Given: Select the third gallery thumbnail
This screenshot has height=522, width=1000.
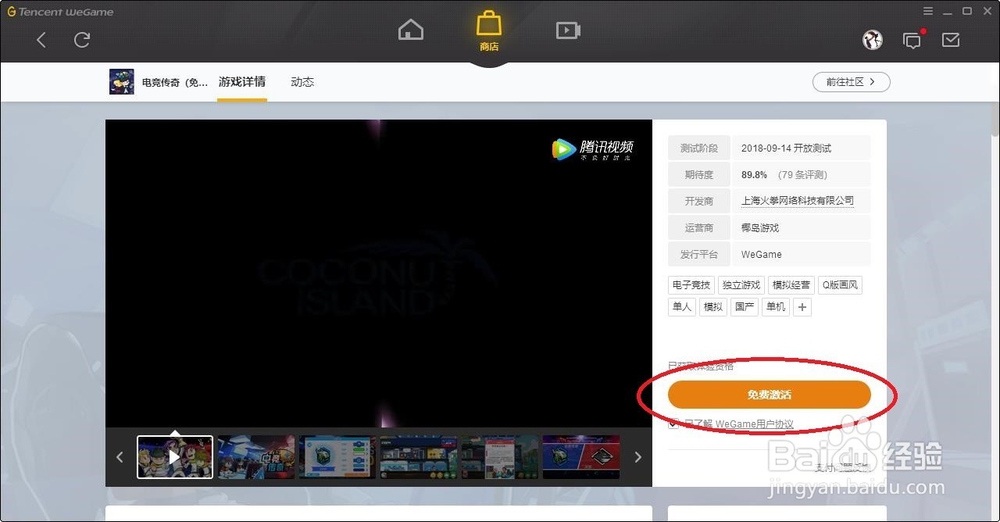Looking at the screenshot, I should click(337, 457).
